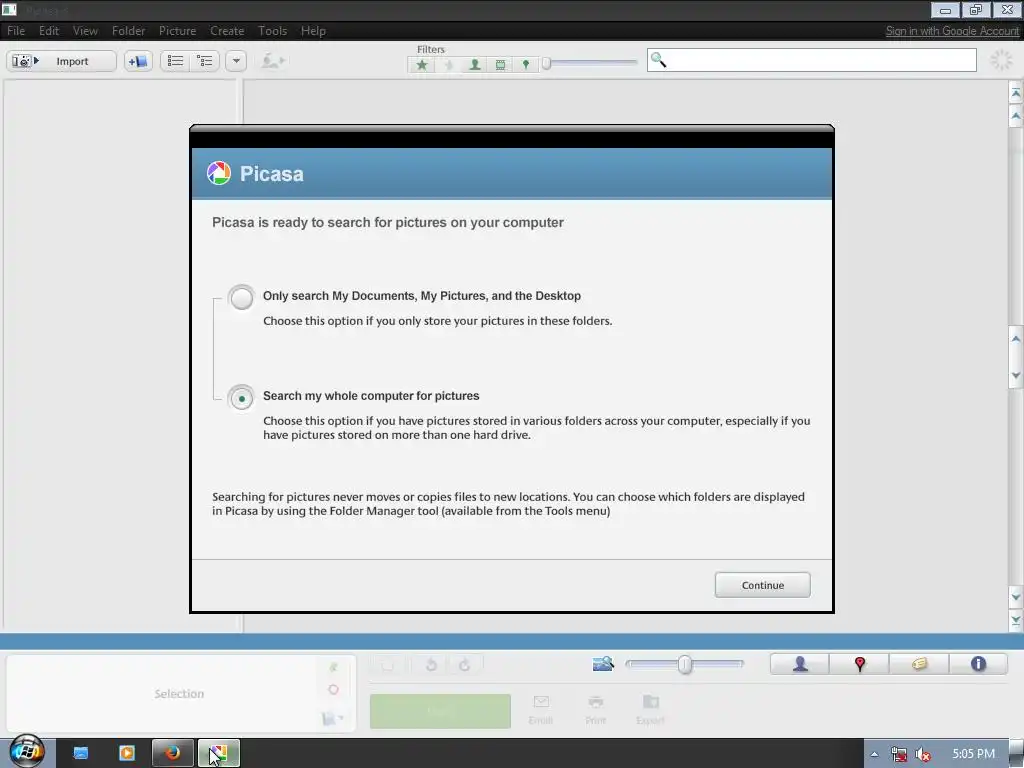Show the Tags panel
This screenshot has width=1024, height=768.
919,664
